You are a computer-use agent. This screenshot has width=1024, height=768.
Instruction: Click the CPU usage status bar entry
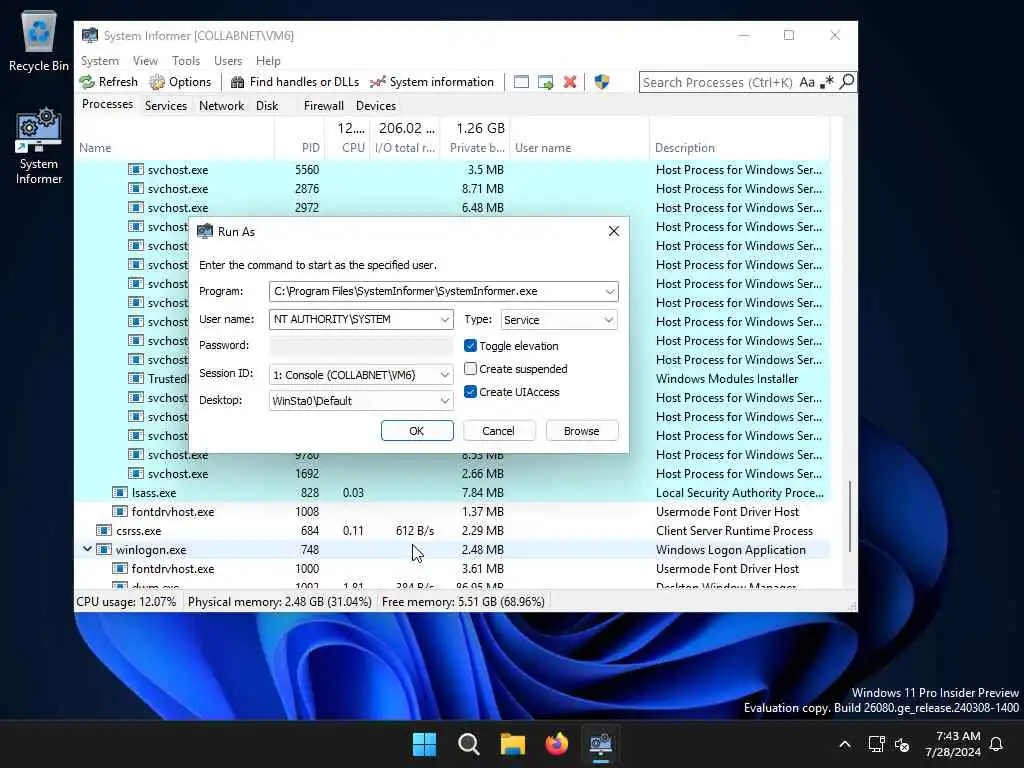(x=126, y=601)
